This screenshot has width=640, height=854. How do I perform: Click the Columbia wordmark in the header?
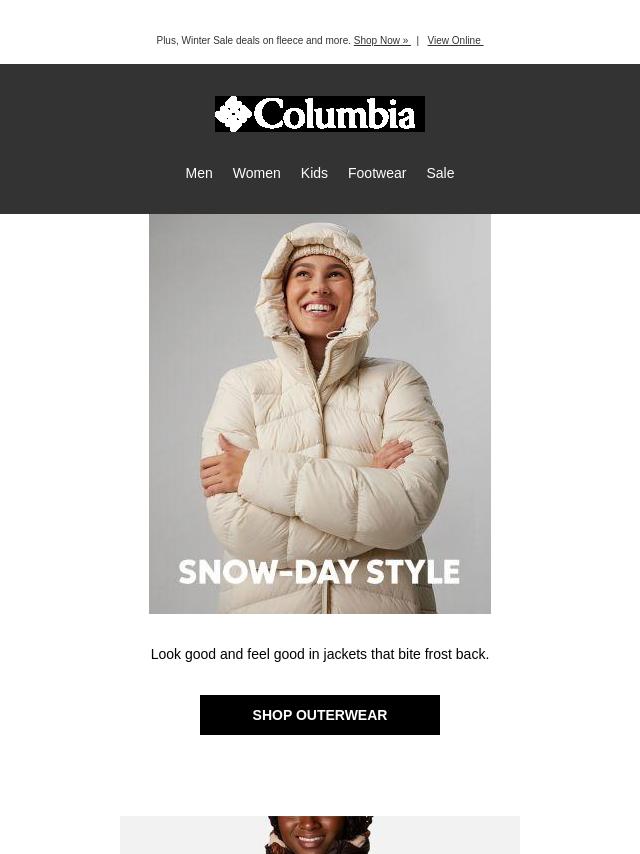[x=334, y=114]
